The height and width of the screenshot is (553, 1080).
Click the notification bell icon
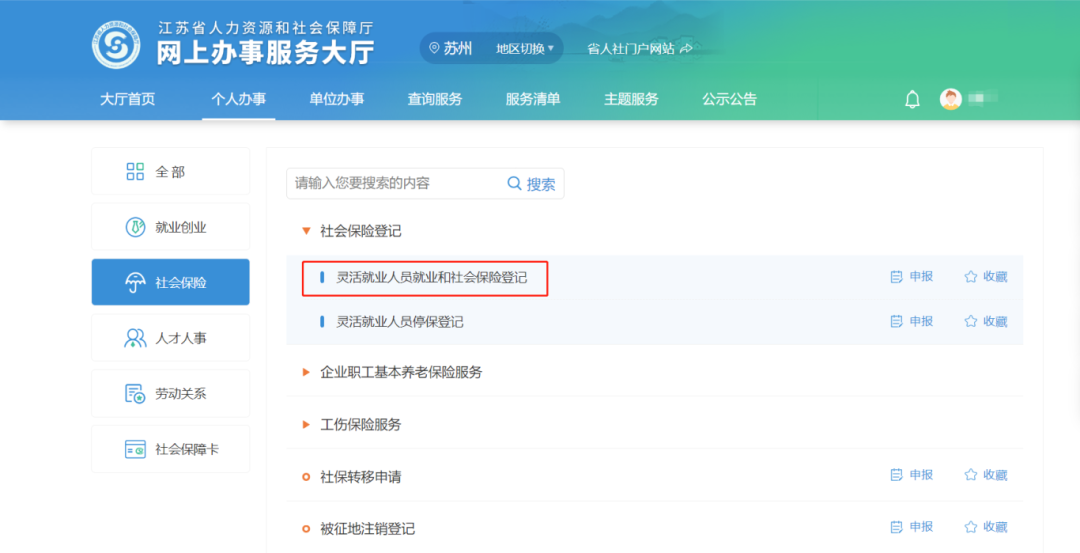click(912, 99)
